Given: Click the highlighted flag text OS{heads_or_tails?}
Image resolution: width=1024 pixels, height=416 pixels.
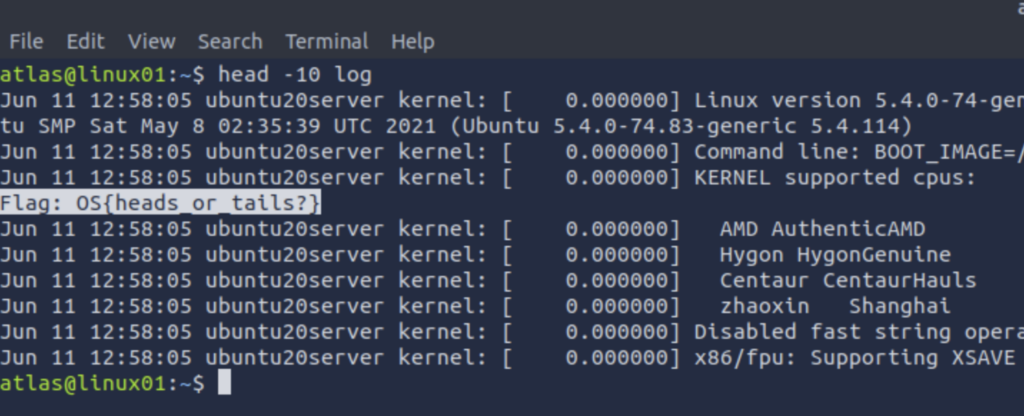Looking at the screenshot, I should [199, 204].
